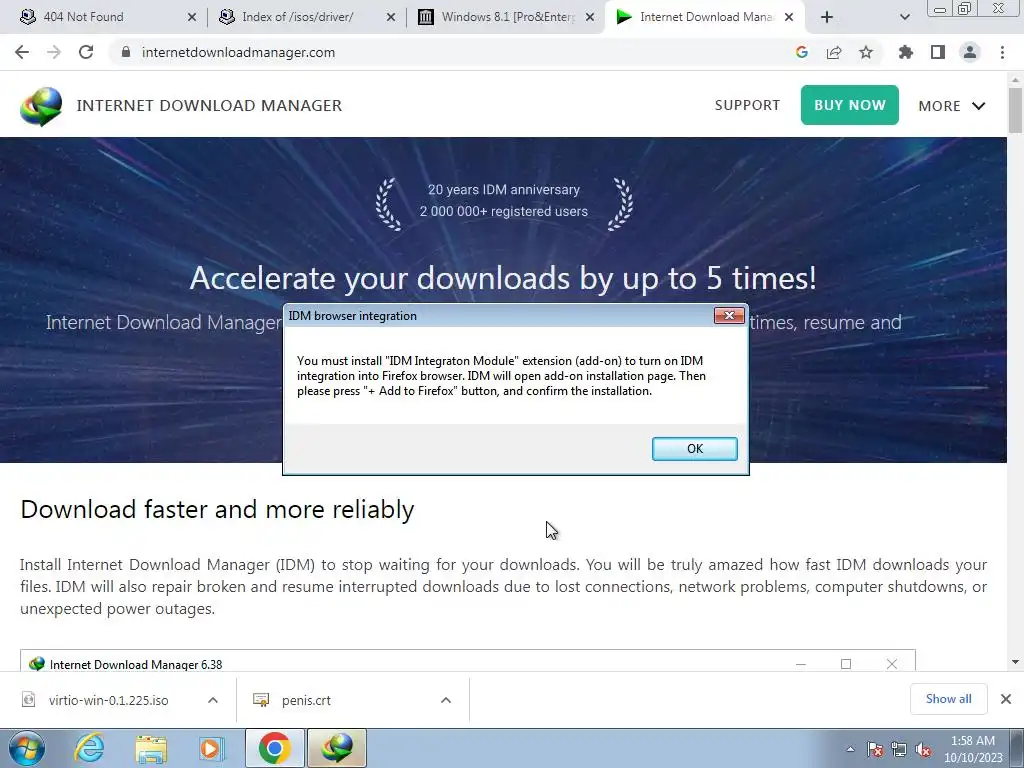Click OK in IDM browser integration dialog
Viewport: 1024px width, 768px height.
coord(694,449)
